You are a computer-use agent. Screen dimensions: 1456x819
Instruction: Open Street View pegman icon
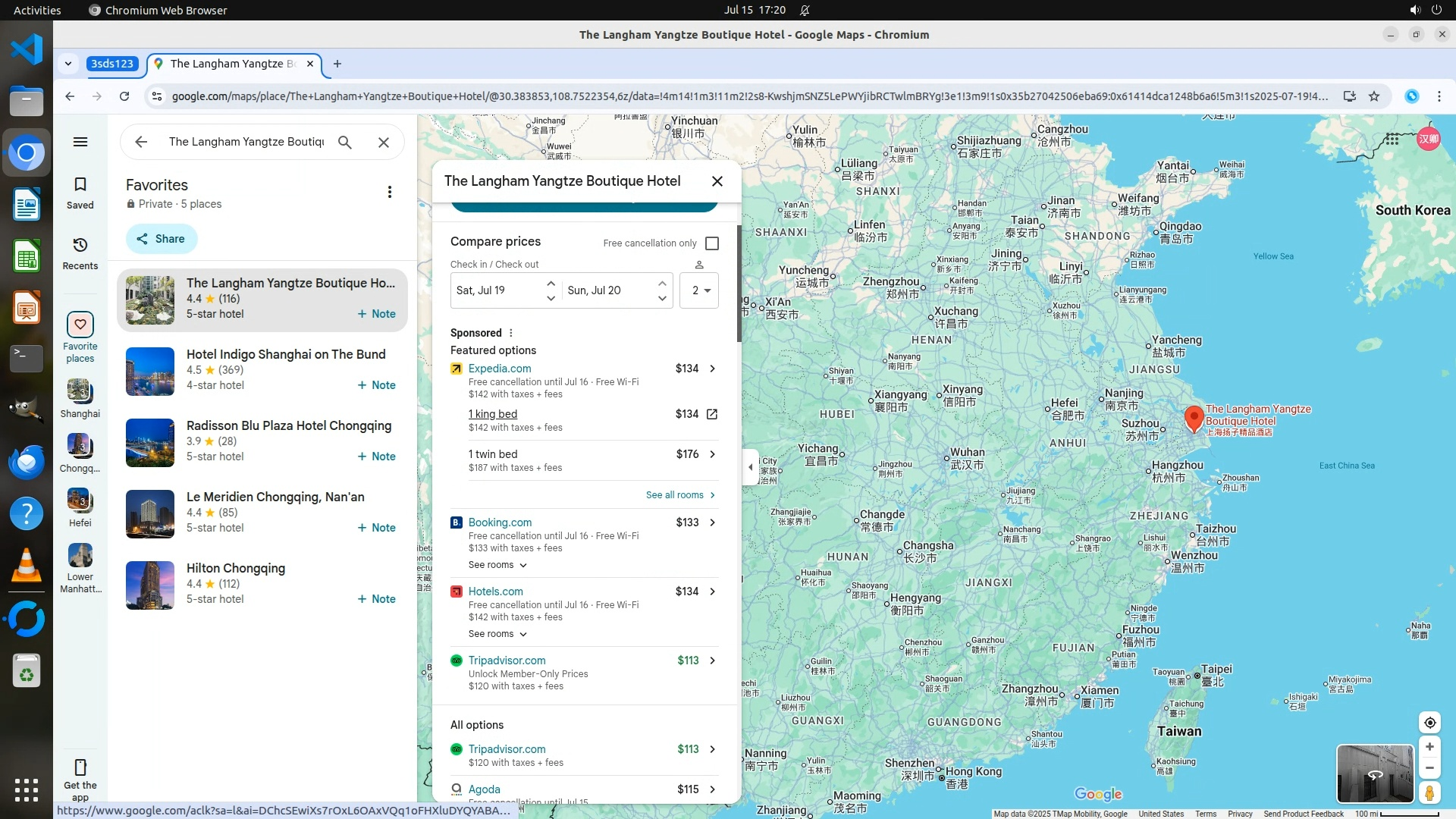tap(1429, 793)
